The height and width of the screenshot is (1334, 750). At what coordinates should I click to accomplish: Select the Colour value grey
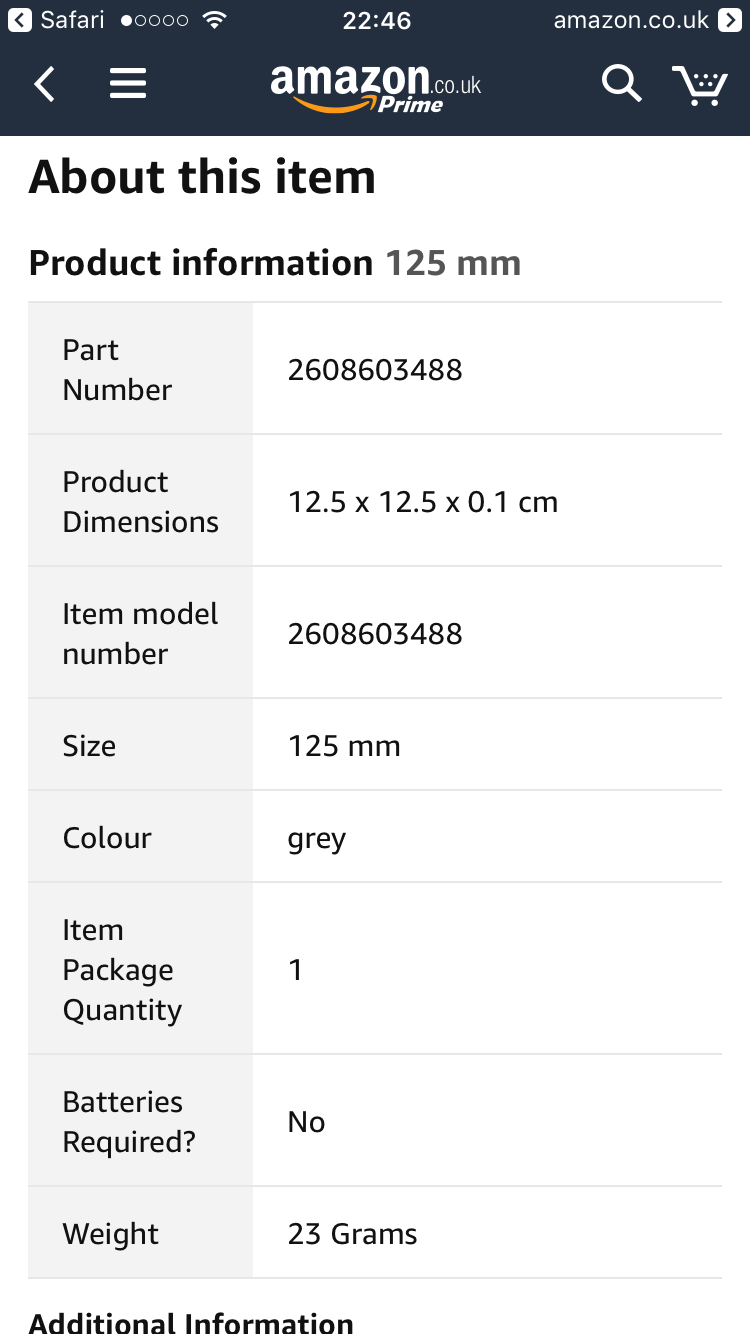tap(317, 838)
